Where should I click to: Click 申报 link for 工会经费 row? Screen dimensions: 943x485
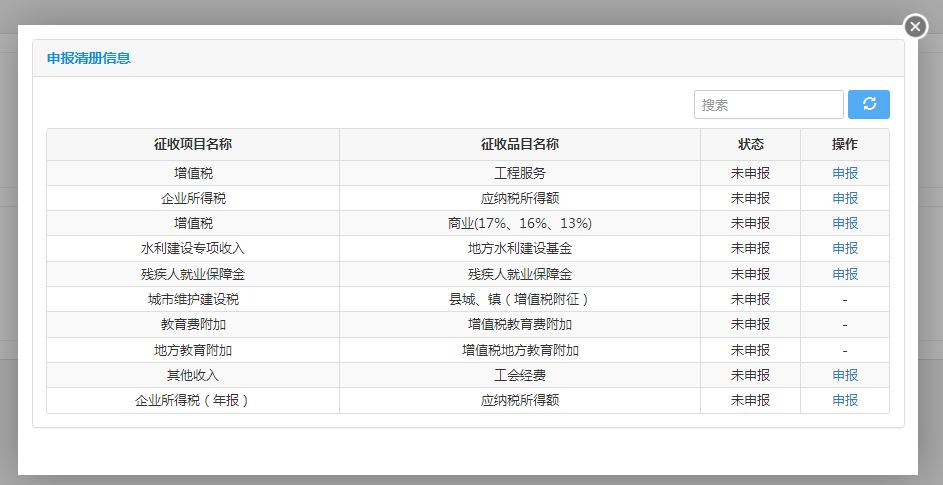pyautogui.click(x=845, y=375)
